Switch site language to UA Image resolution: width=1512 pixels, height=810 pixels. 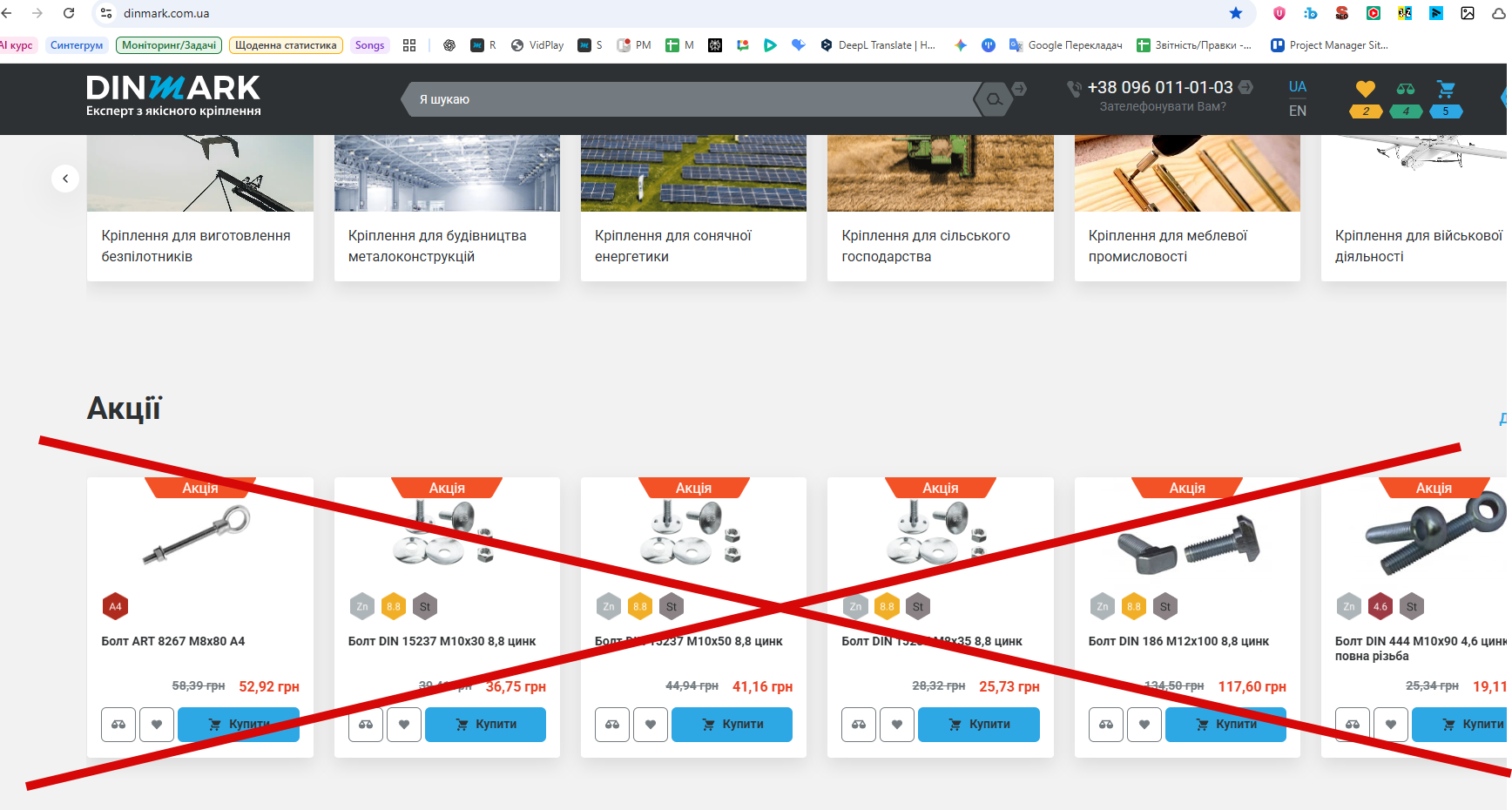(1297, 86)
